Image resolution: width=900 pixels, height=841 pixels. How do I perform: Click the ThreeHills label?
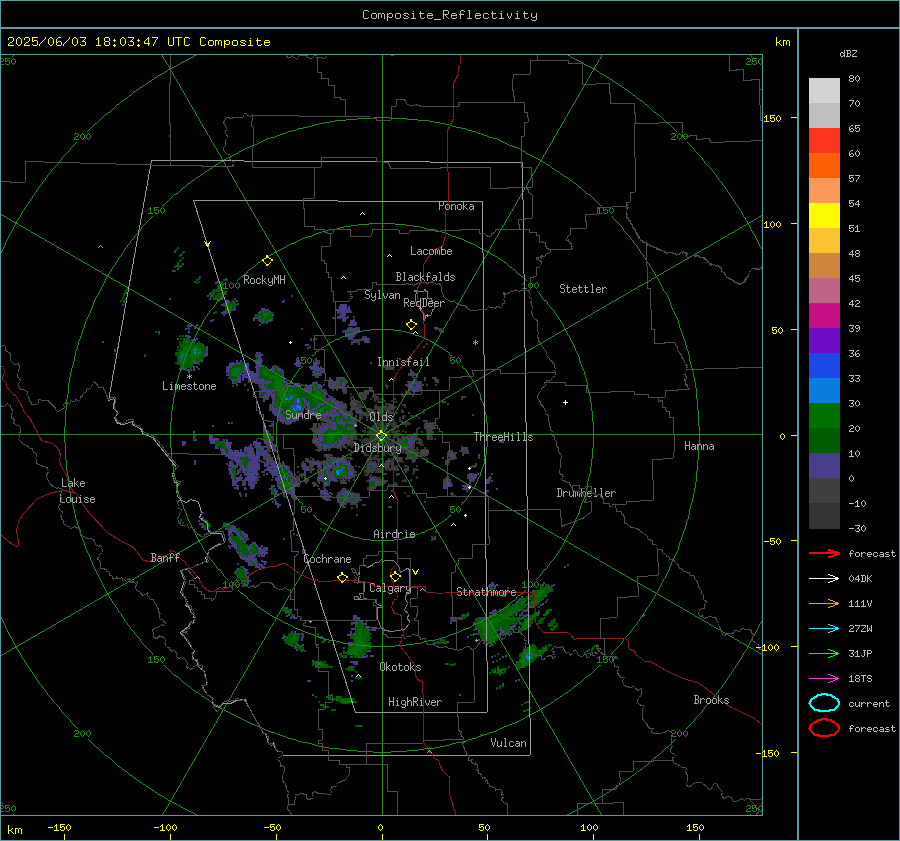(x=503, y=437)
